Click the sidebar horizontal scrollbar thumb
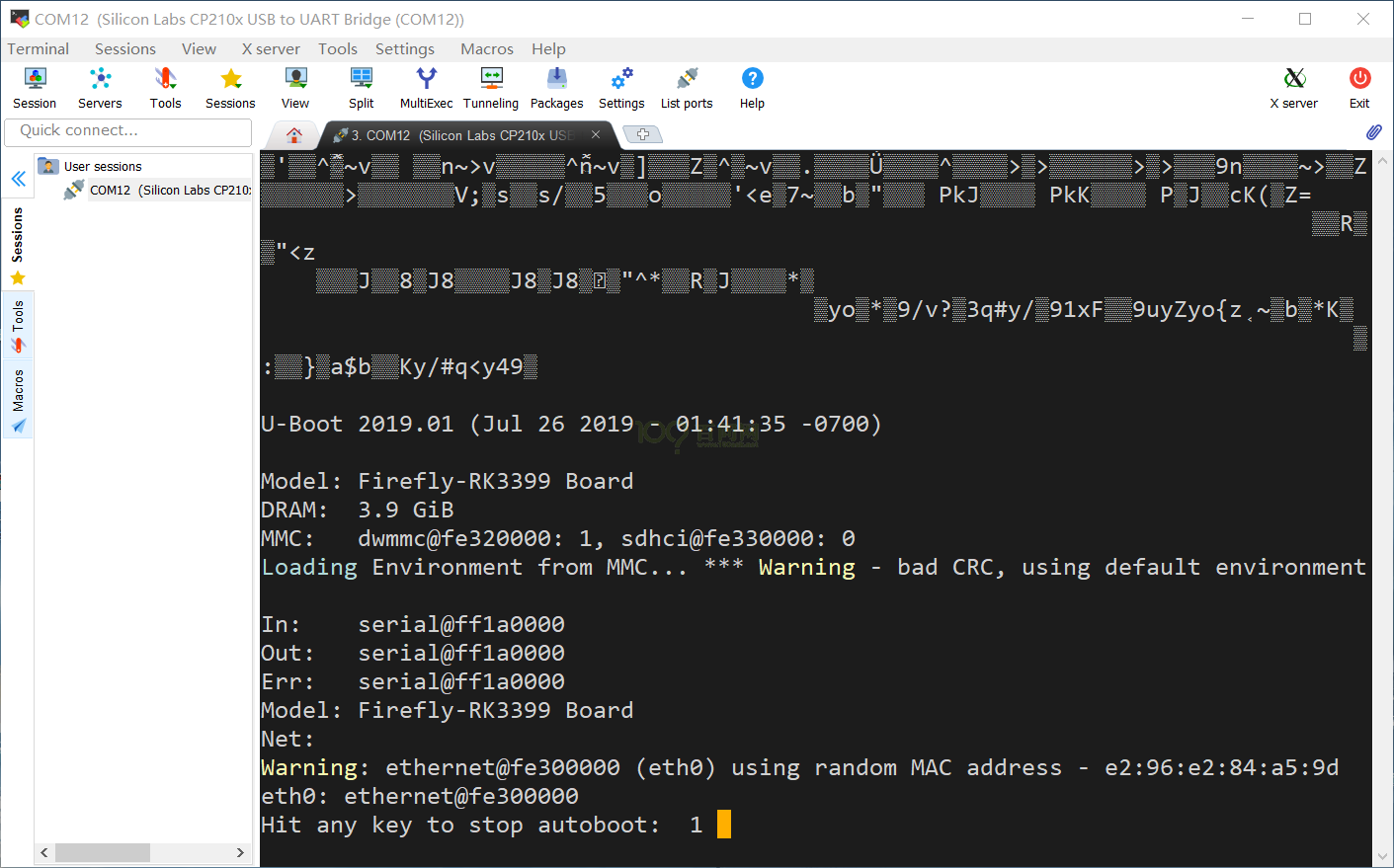The height and width of the screenshot is (868, 1394). point(103,852)
